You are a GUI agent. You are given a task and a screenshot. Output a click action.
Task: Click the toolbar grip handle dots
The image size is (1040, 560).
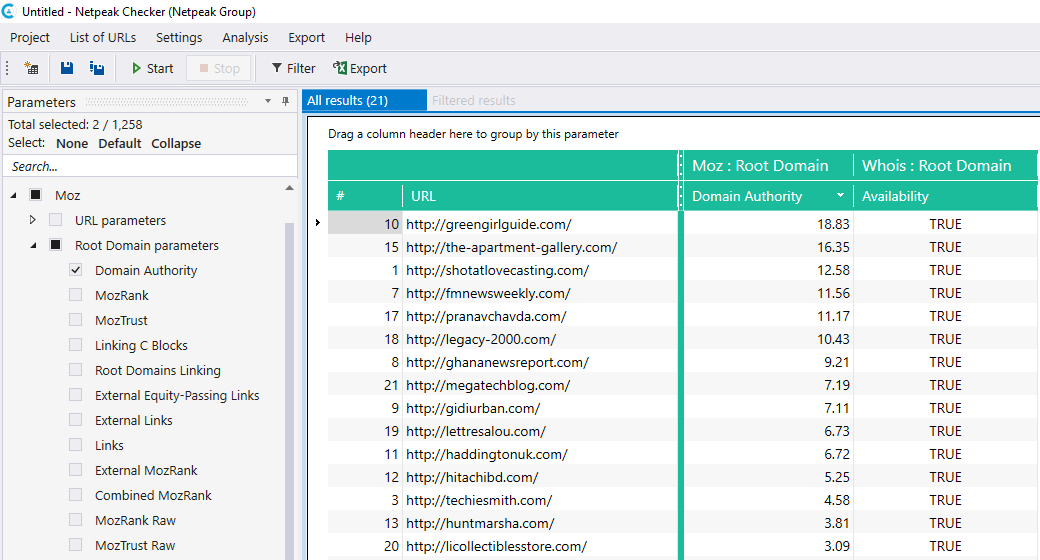click(x=7, y=68)
